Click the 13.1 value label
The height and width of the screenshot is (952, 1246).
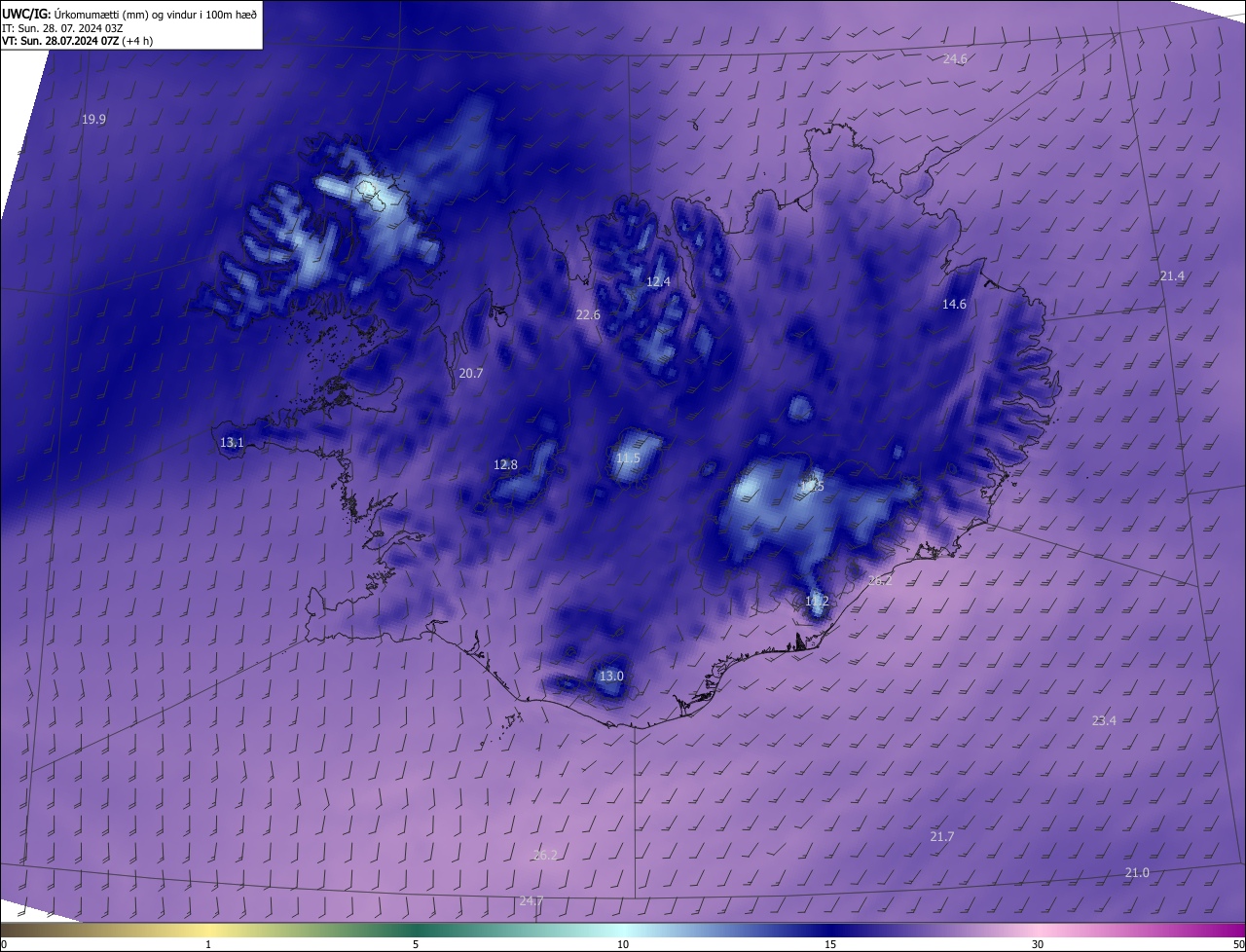[232, 442]
